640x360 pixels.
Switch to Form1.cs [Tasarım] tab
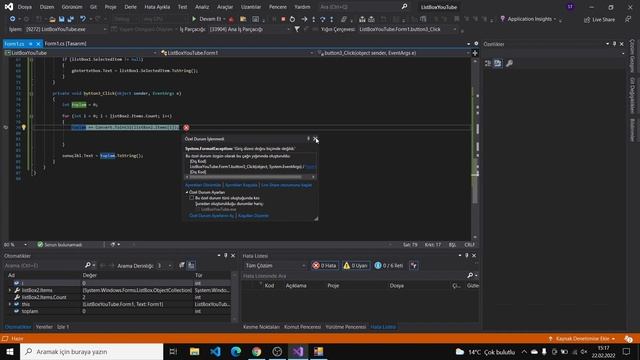[65, 44]
